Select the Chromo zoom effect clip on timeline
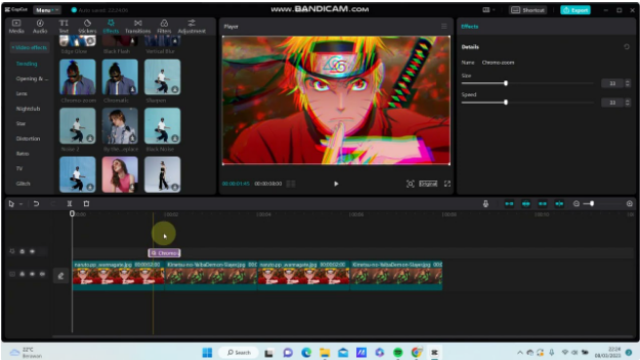 164,253
